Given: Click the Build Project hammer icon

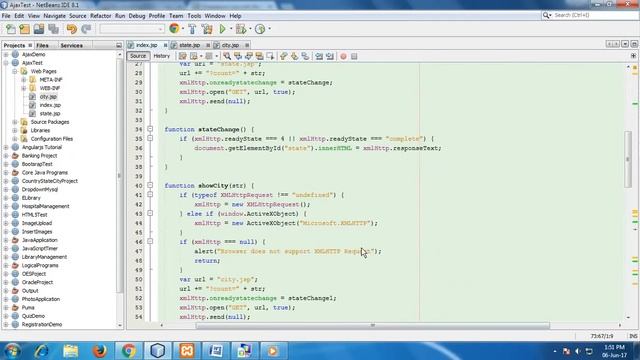Looking at the screenshot, I should click(x=192, y=29).
